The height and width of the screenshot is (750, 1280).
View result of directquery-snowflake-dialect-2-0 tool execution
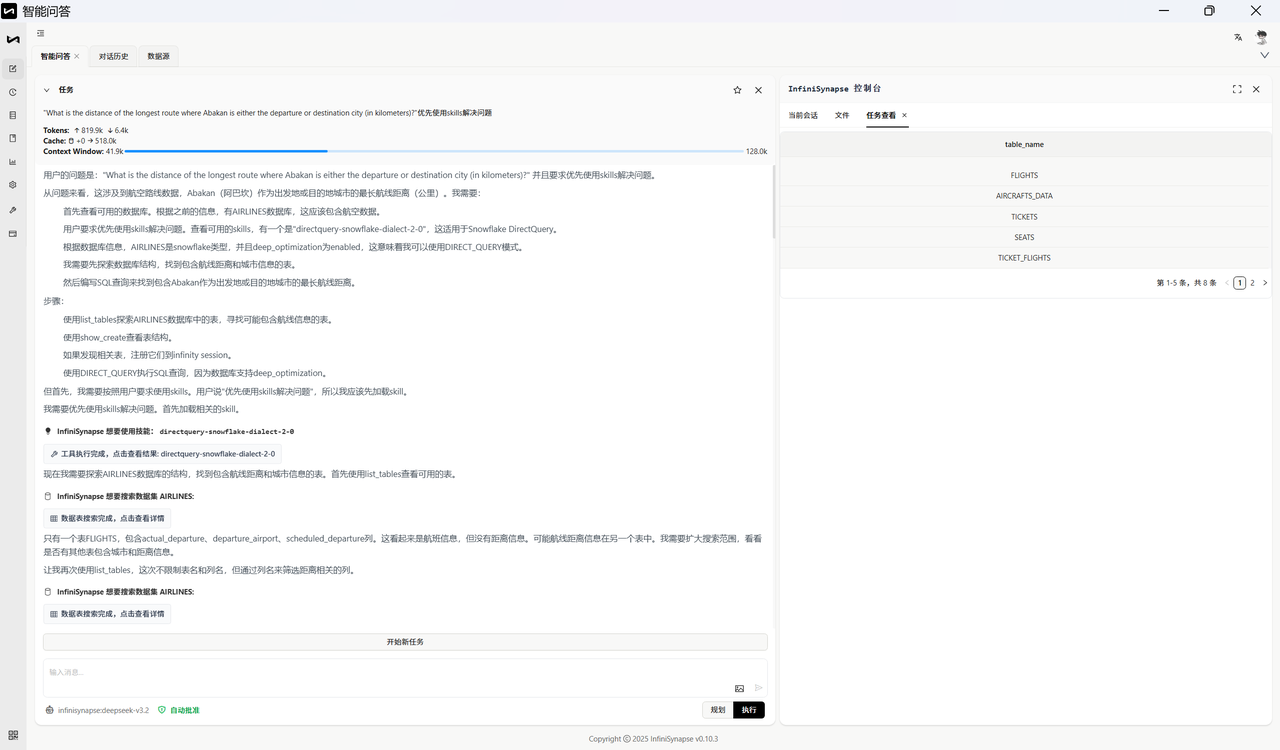coord(163,454)
